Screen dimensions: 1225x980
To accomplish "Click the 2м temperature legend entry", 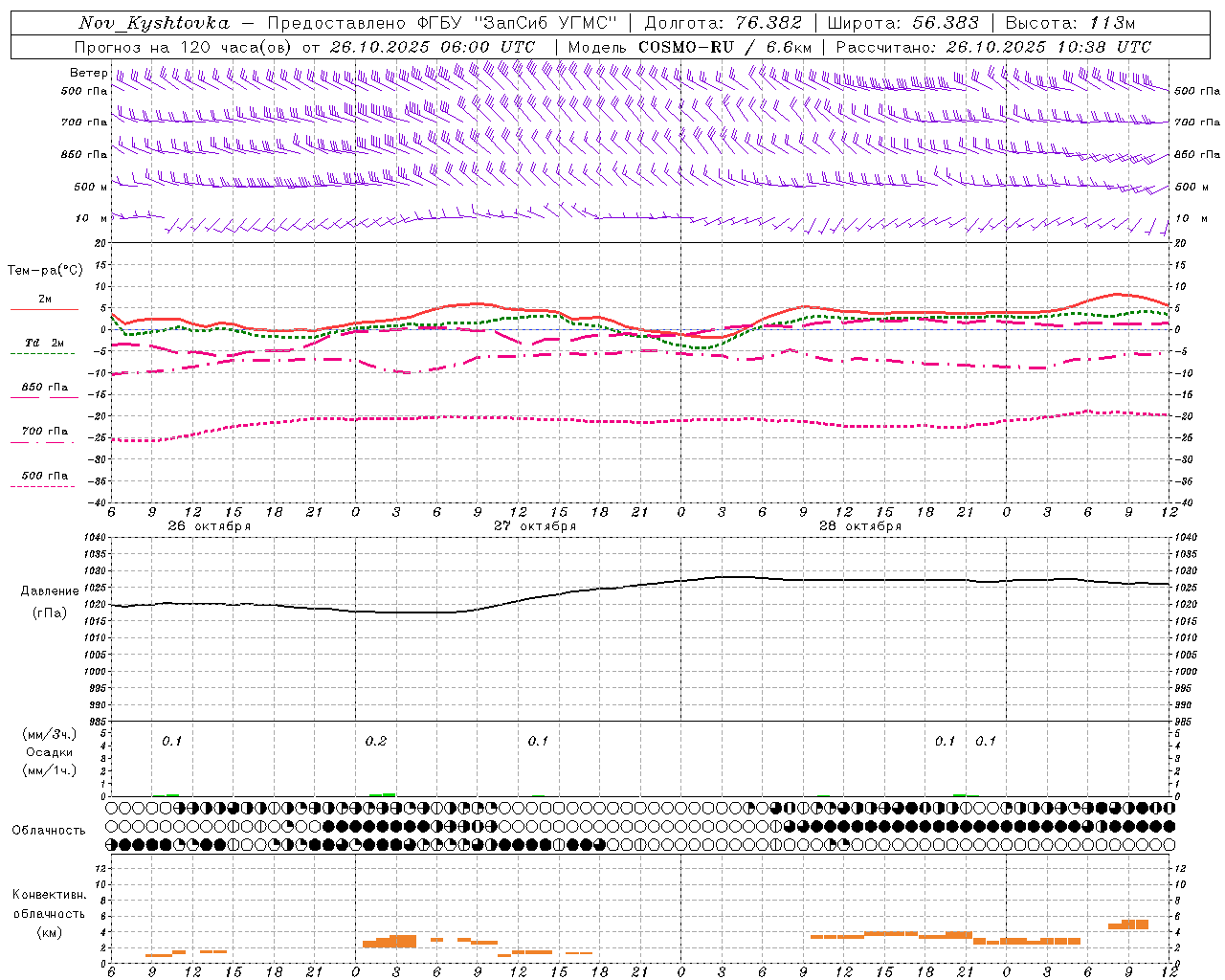I will (45, 300).
